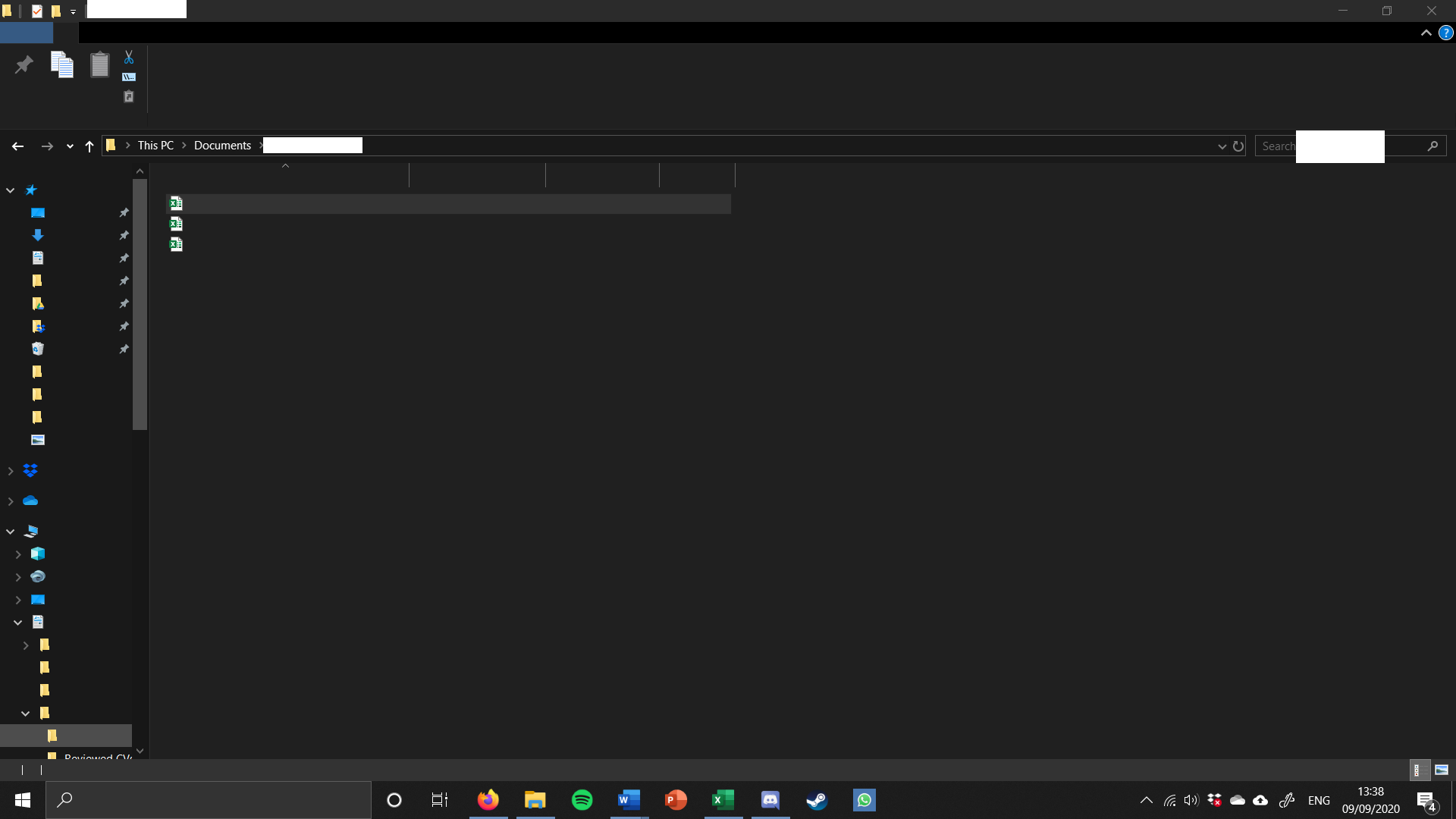This screenshot has height=819, width=1456.
Task: Select the Quick access star in the navigation pane
Action: (x=31, y=190)
